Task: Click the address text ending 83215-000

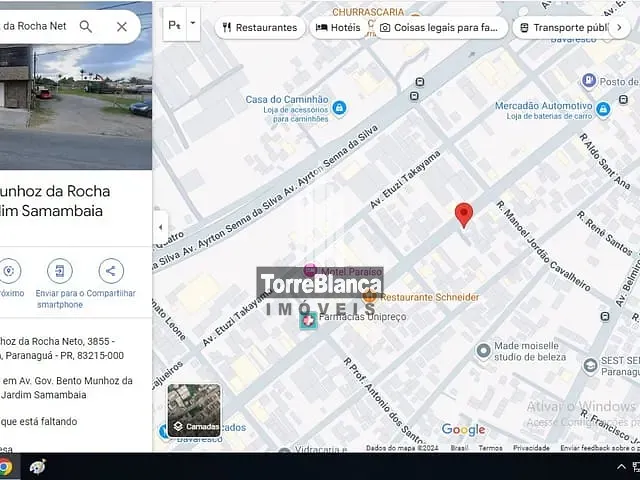Action: [62, 348]
